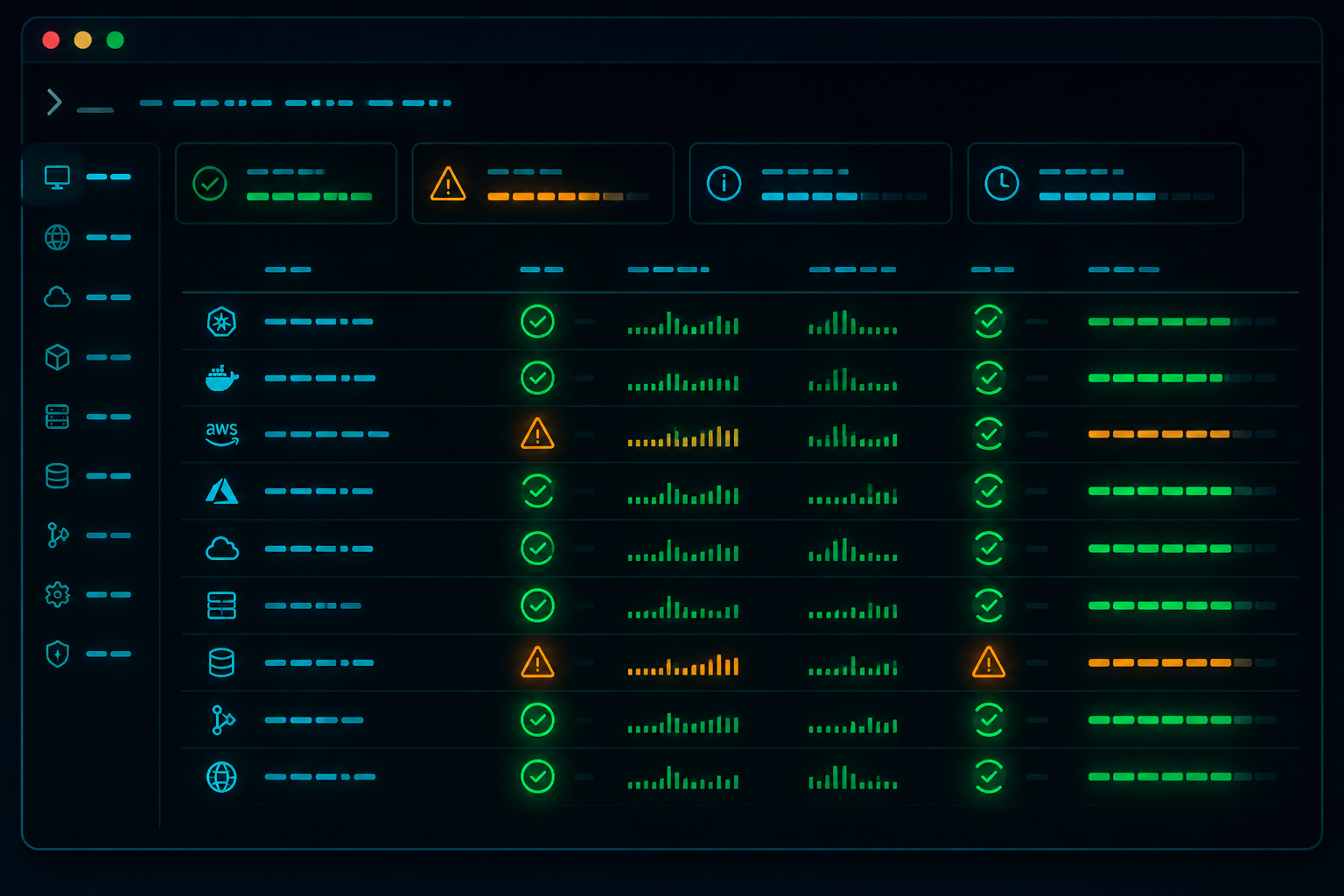The width and height of the screenshot is (1344, 896).
Task: Open the orange warning summary card
Action: (542, 184)
